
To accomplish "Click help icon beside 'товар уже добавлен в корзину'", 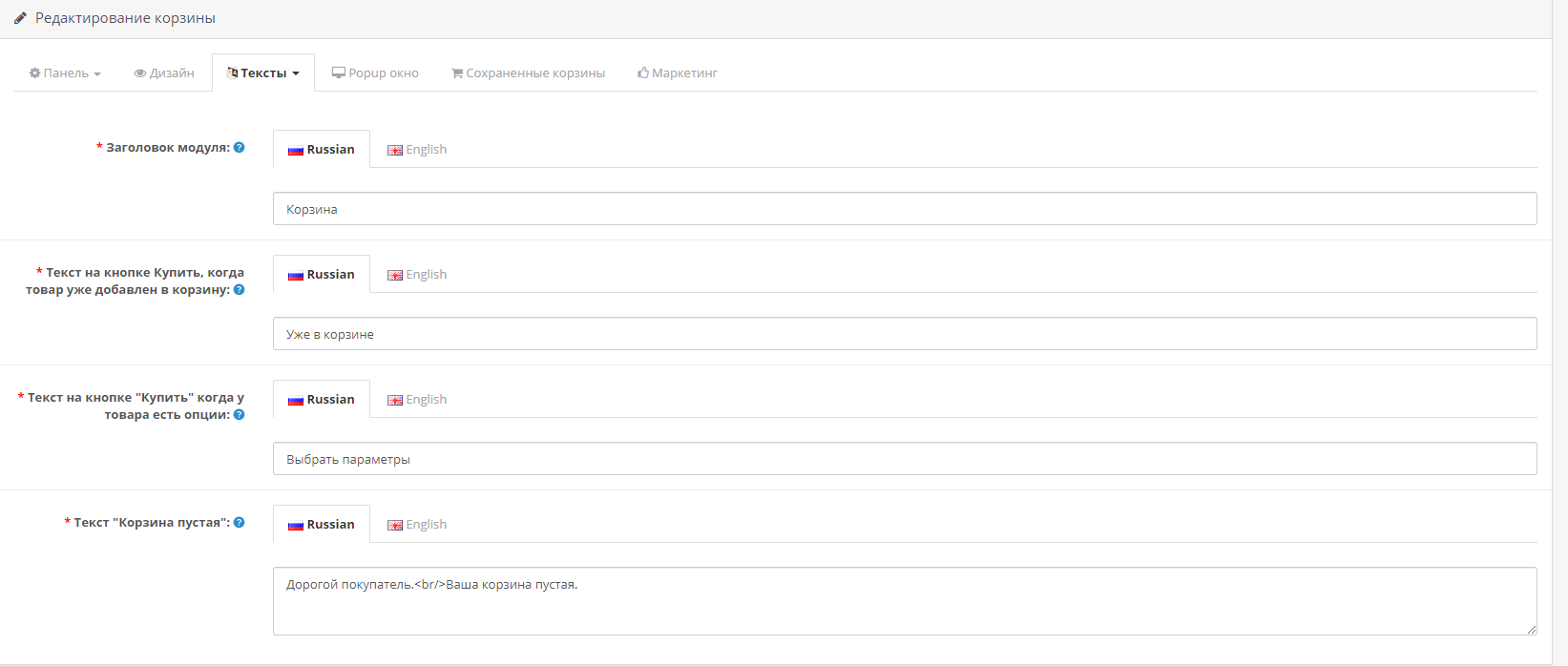I will pyautogui.click(x=240, y=290).
